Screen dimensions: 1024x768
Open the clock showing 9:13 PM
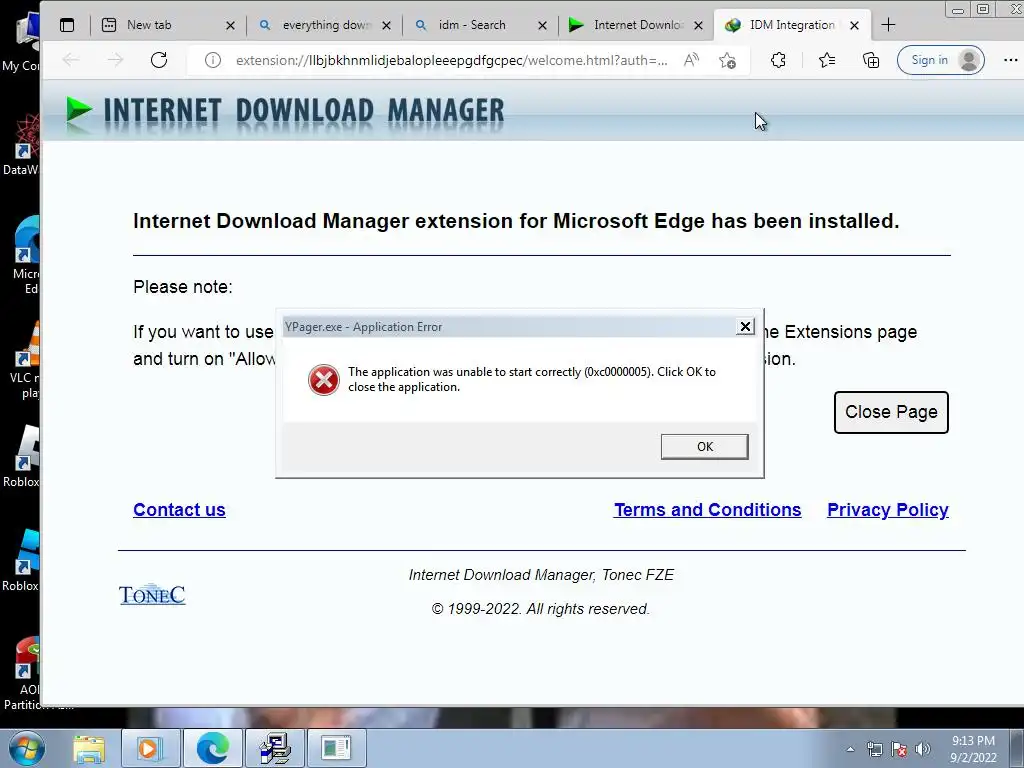[973, 748]
